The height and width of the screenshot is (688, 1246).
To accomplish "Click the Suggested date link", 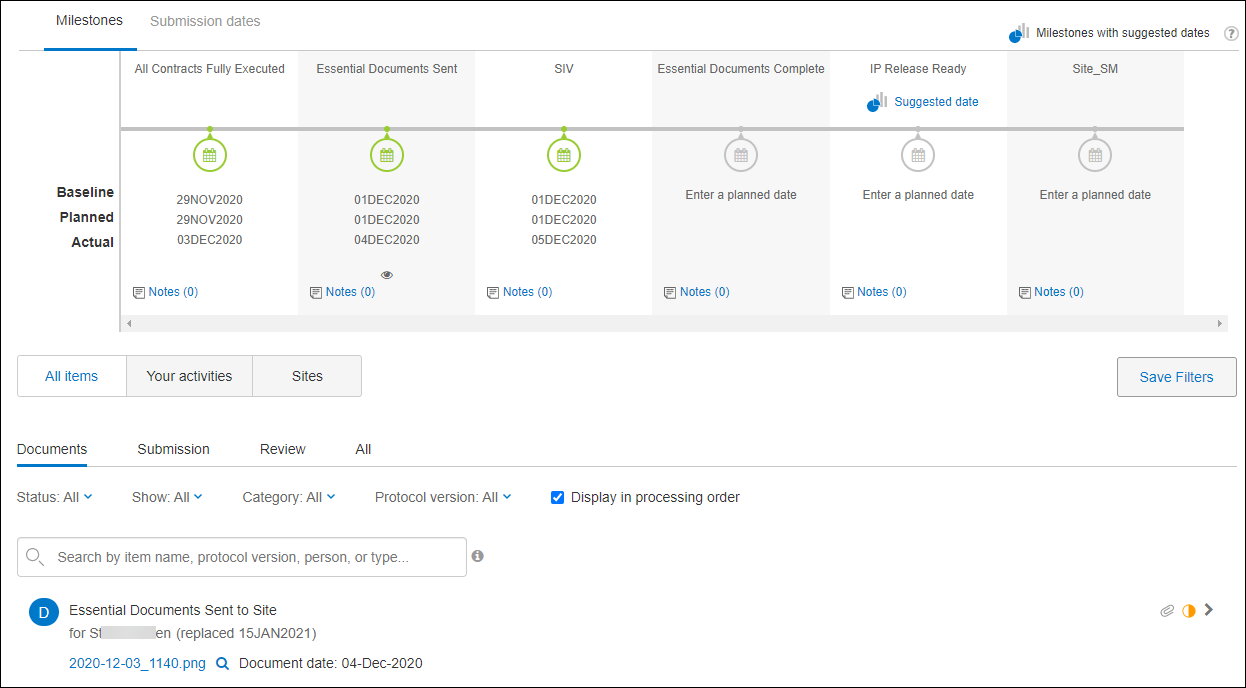I will 936,102.
